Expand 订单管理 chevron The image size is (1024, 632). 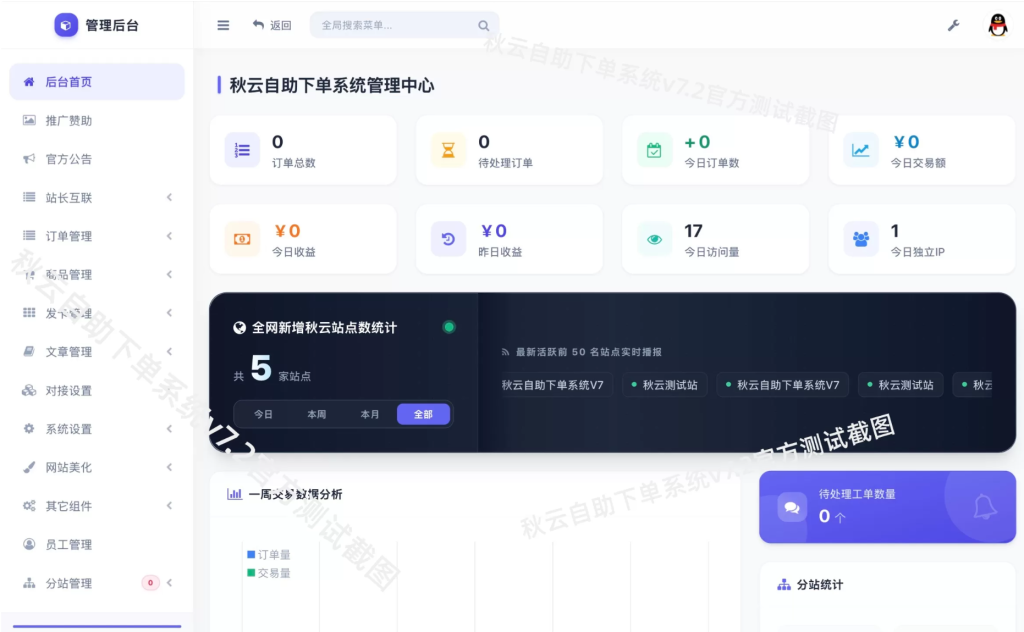click(x=169, y=236)
